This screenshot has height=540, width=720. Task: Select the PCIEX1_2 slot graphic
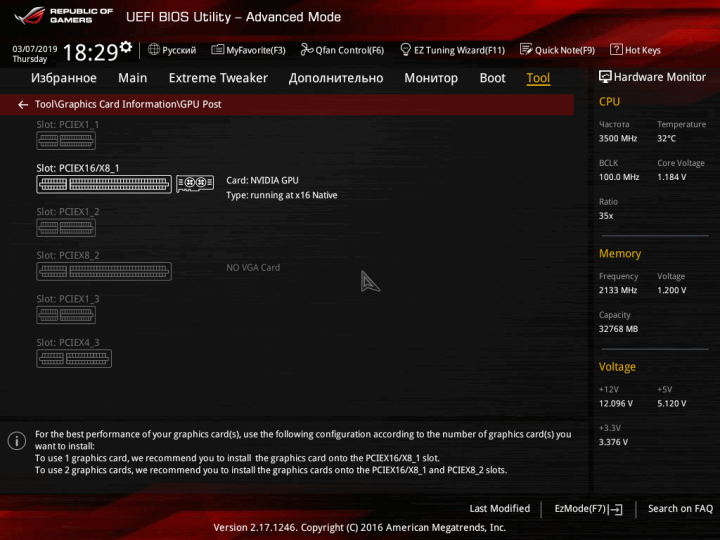[x=66, y=228]
